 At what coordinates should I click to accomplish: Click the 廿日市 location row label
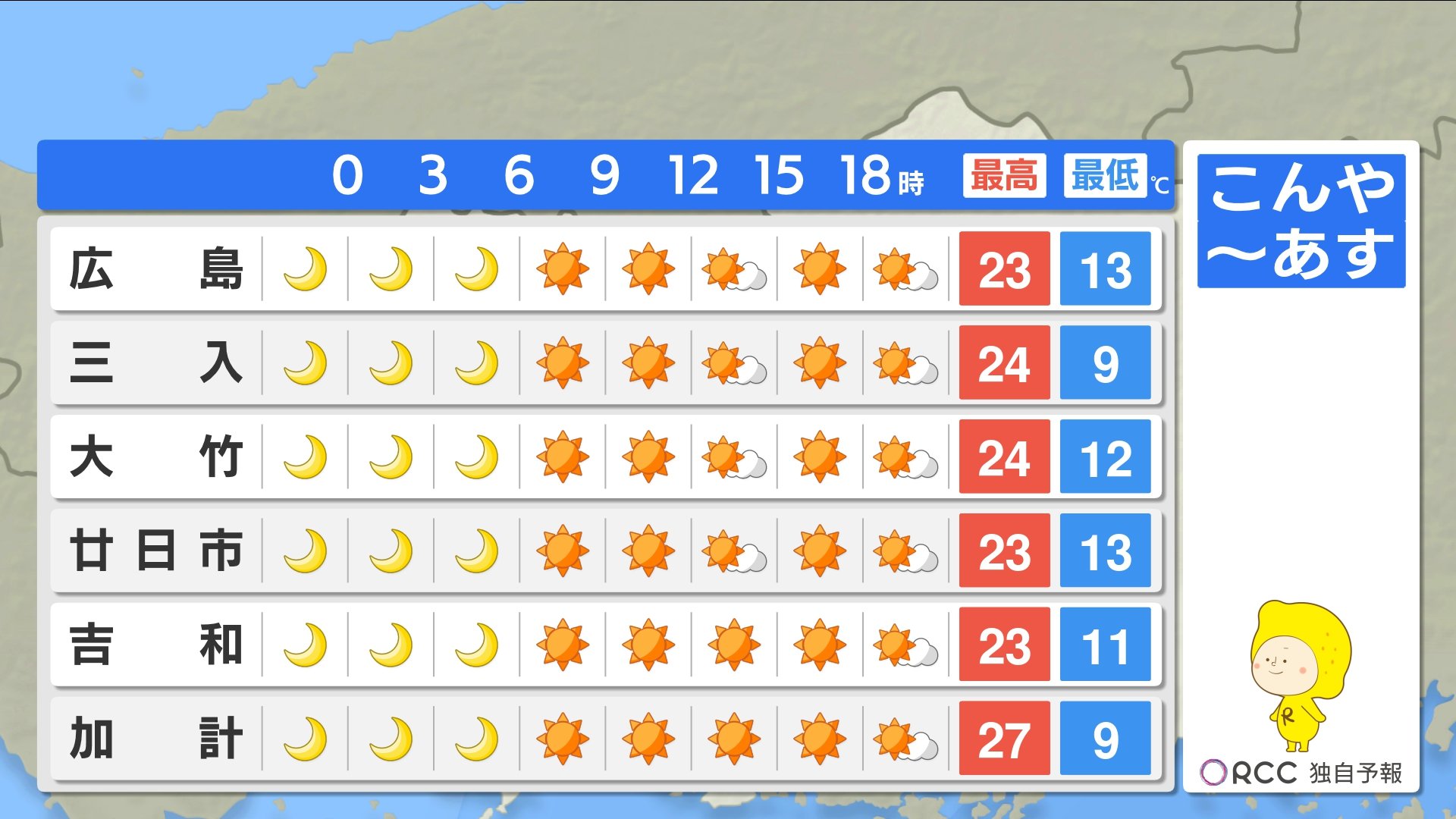155,551
